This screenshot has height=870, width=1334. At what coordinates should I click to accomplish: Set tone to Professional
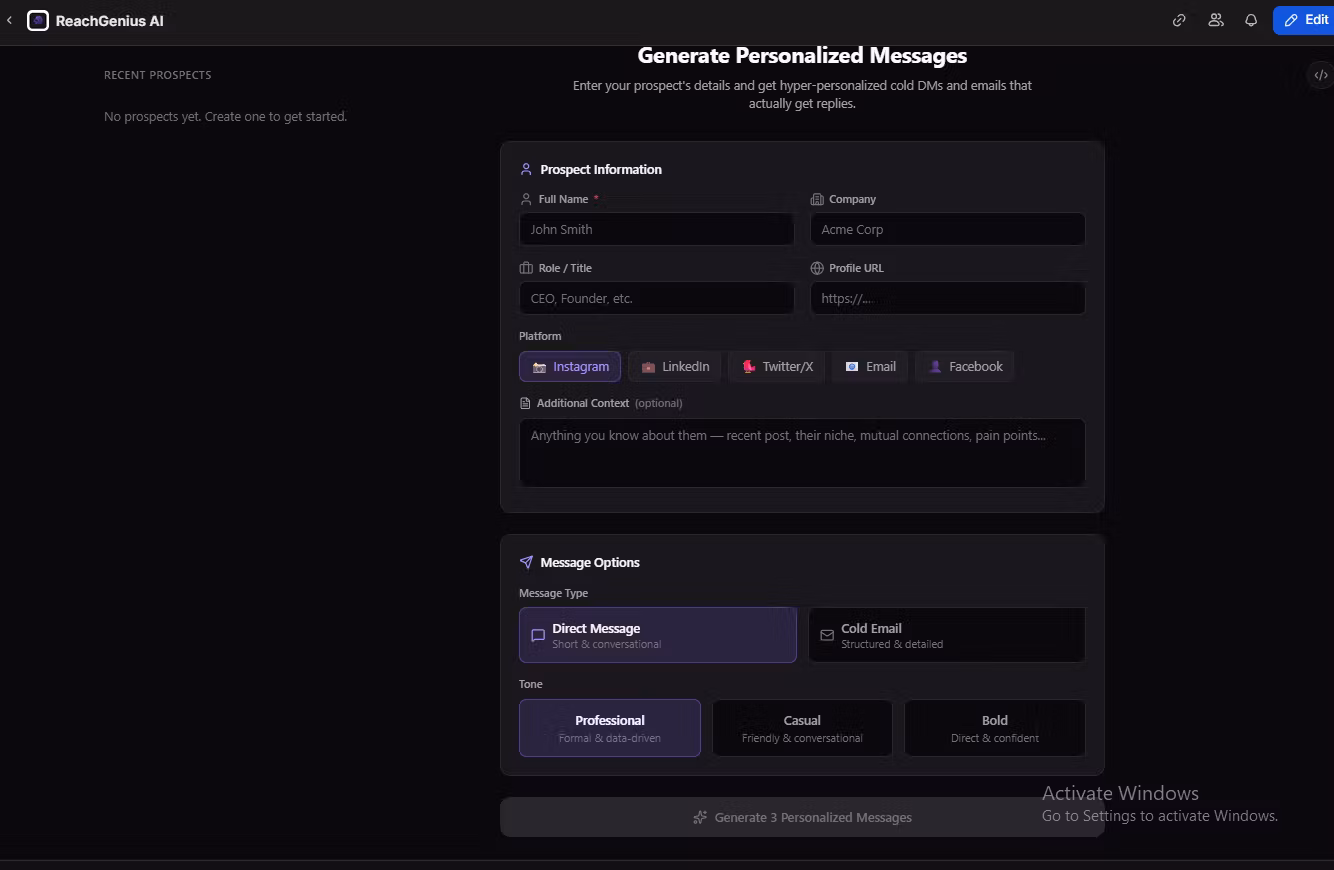(x=610, y=728)
